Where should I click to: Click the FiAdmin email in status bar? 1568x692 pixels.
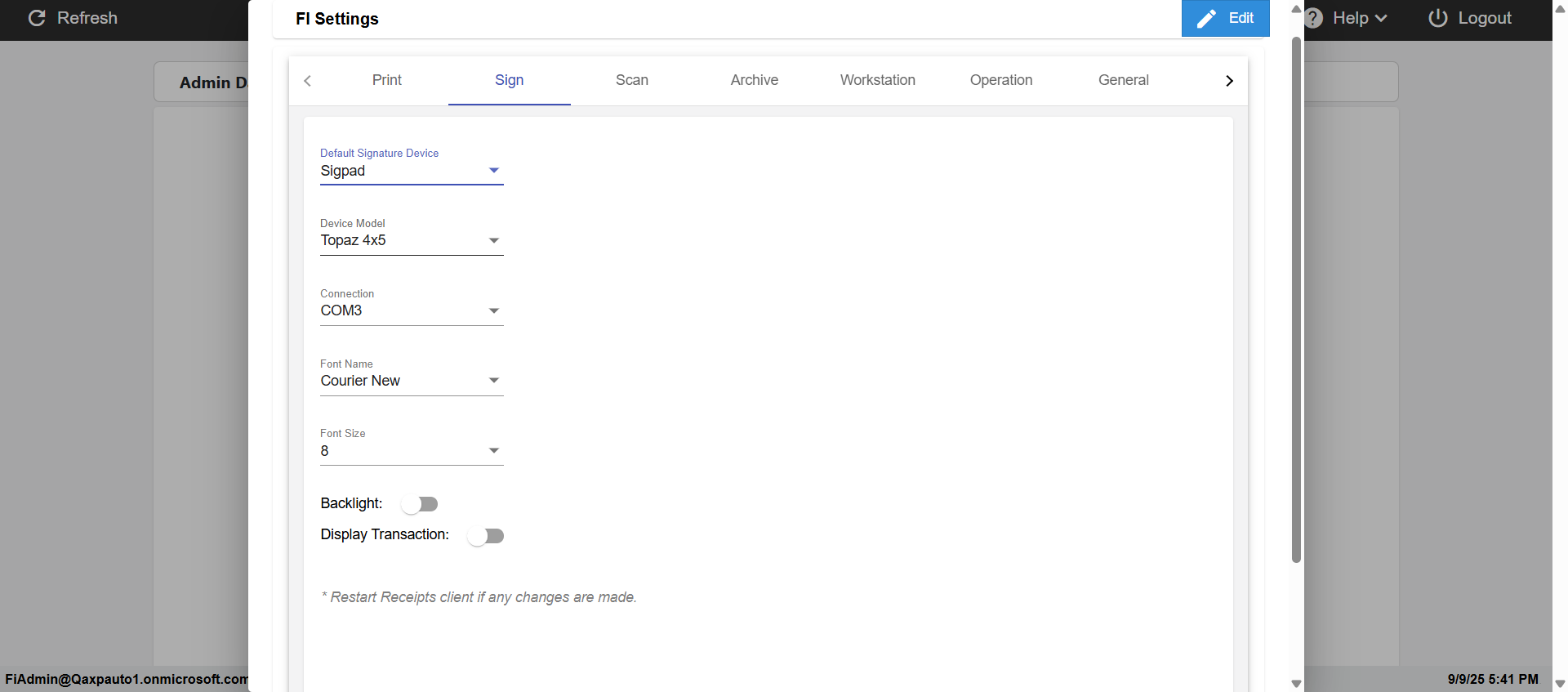(x=127, y=679)
